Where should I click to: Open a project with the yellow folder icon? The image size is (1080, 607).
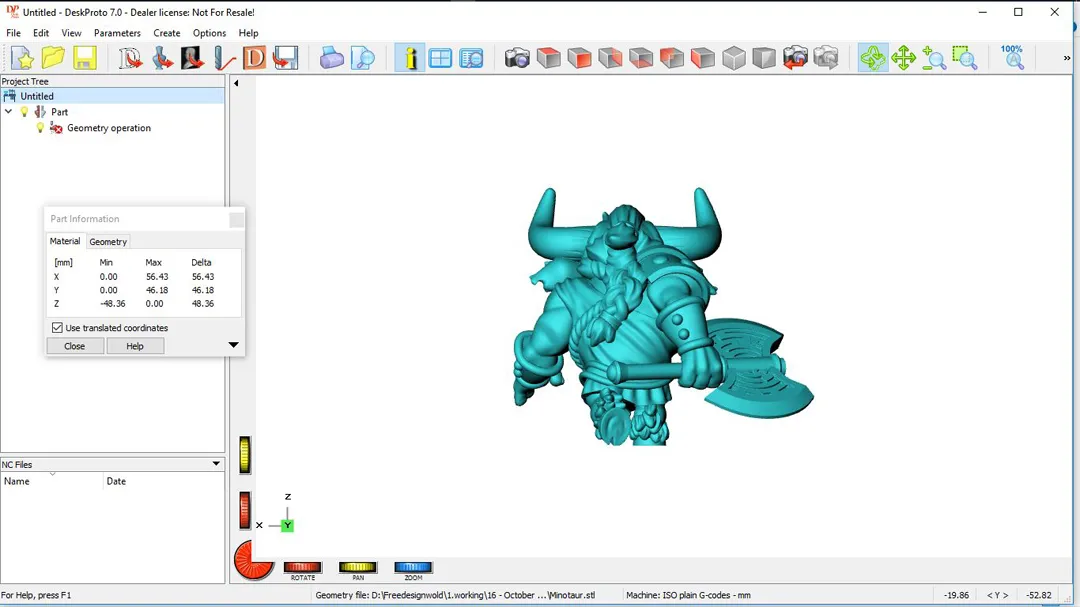(x=53, y=58)
